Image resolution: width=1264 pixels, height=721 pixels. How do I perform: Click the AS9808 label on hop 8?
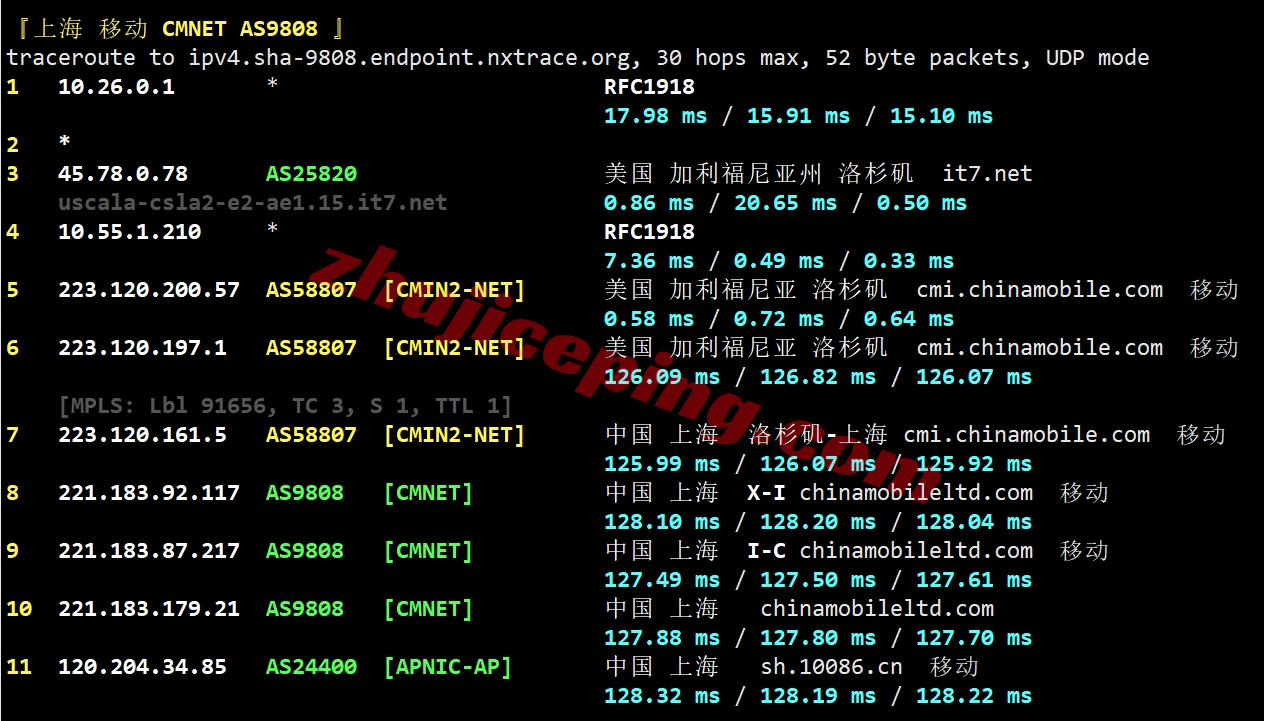click(304, 492)
